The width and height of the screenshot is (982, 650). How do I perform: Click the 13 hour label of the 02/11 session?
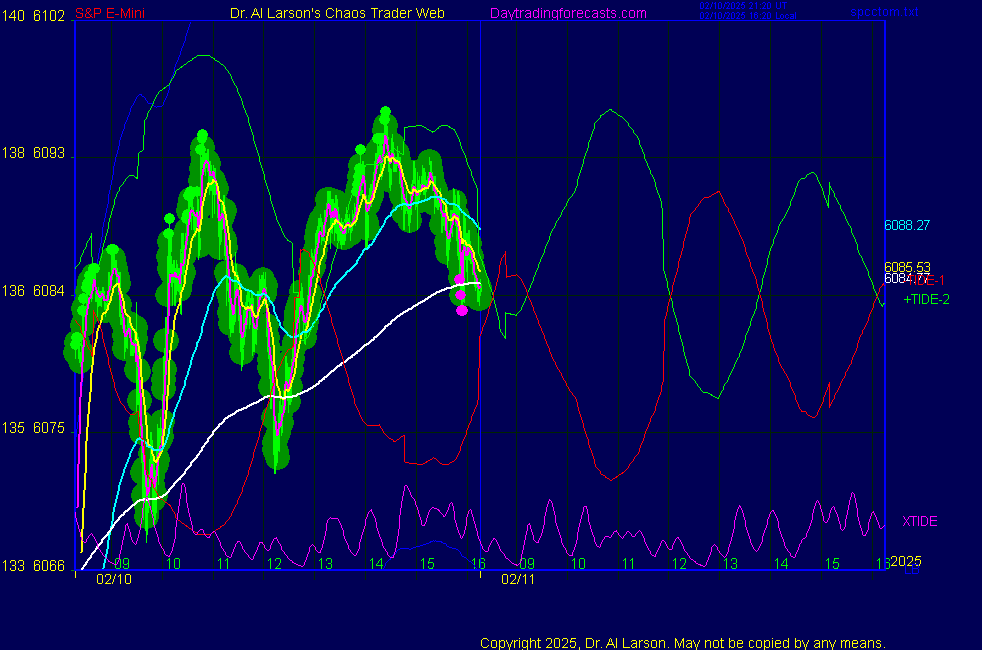(730, 564)
